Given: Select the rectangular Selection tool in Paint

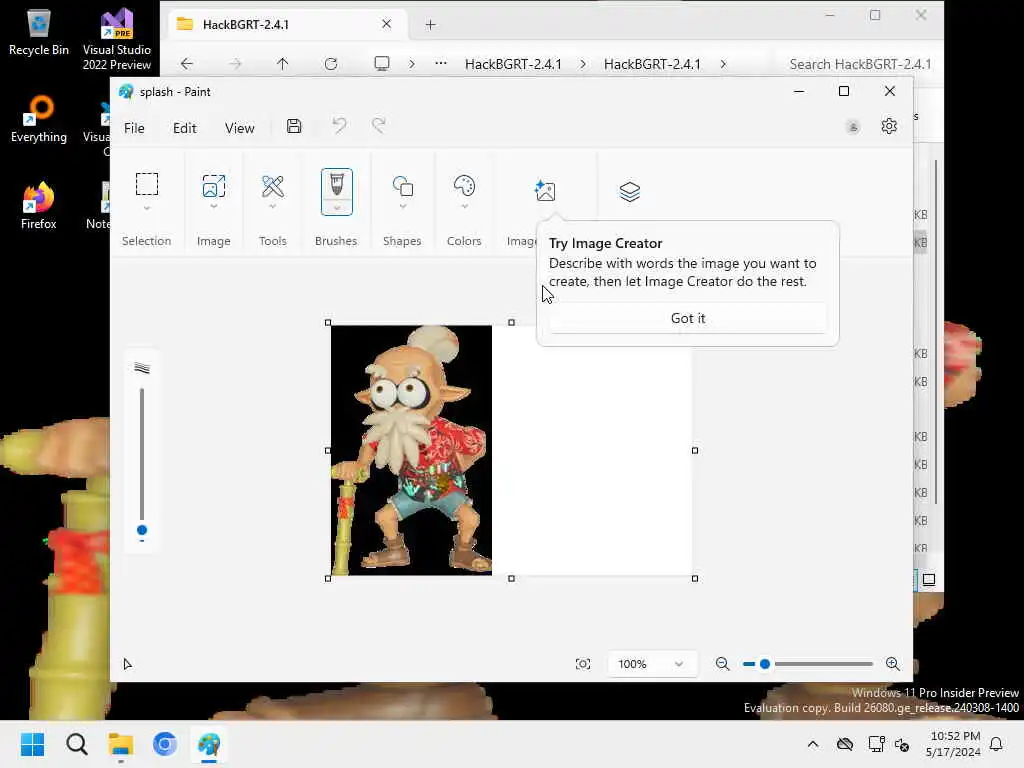Looking at the screenshot, I should 146,184.
